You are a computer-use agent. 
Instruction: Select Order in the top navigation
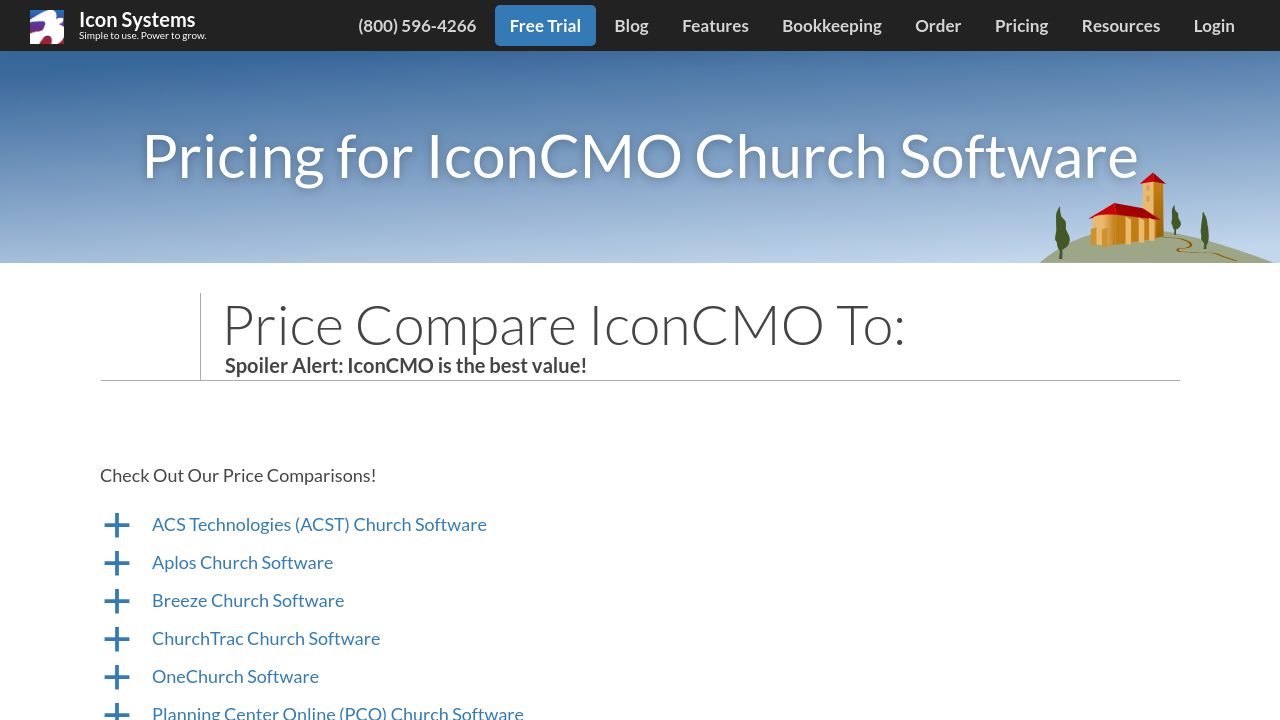pos(938,26)
